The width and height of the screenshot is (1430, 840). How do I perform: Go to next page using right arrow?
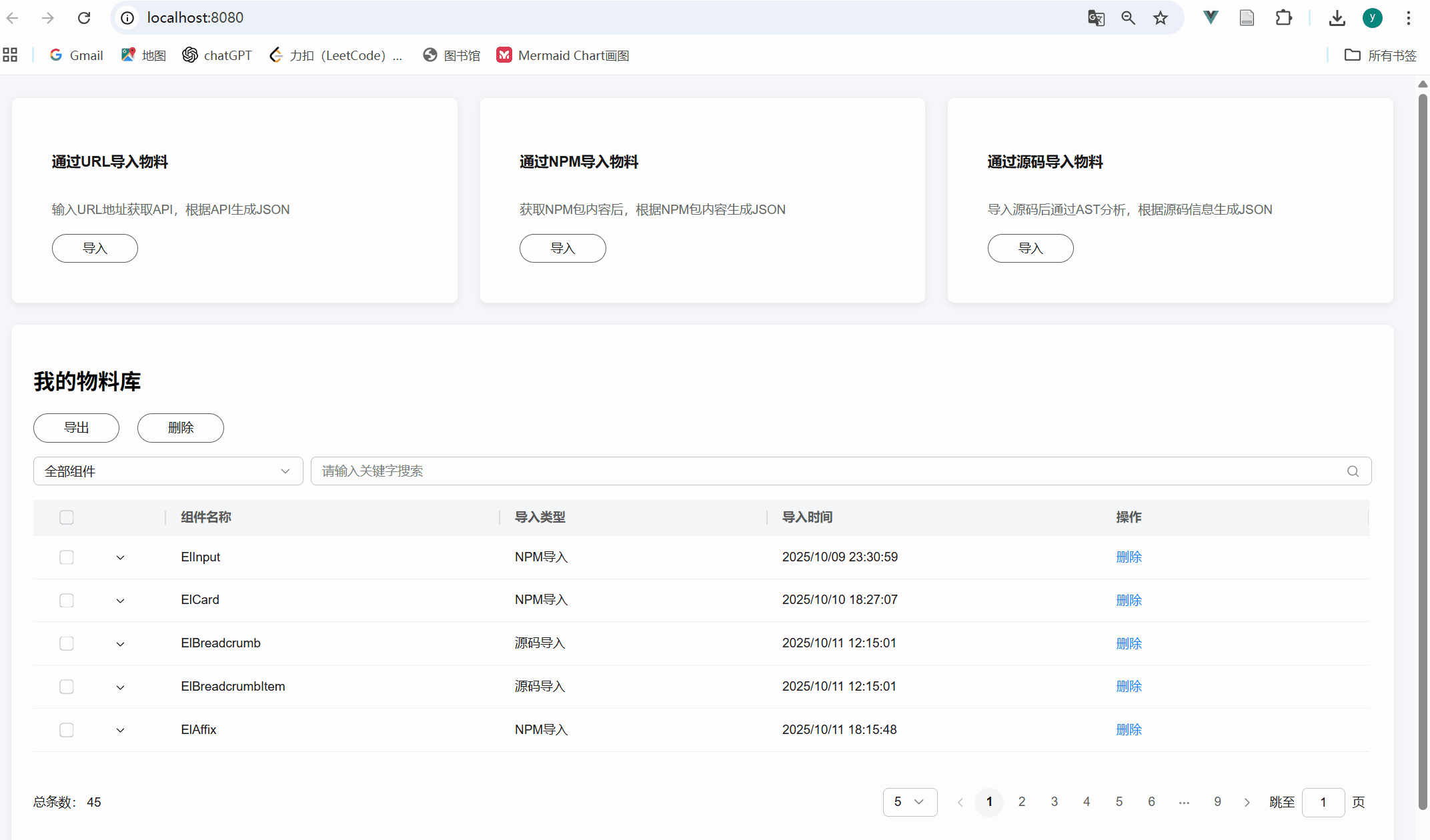point(1247,803)
